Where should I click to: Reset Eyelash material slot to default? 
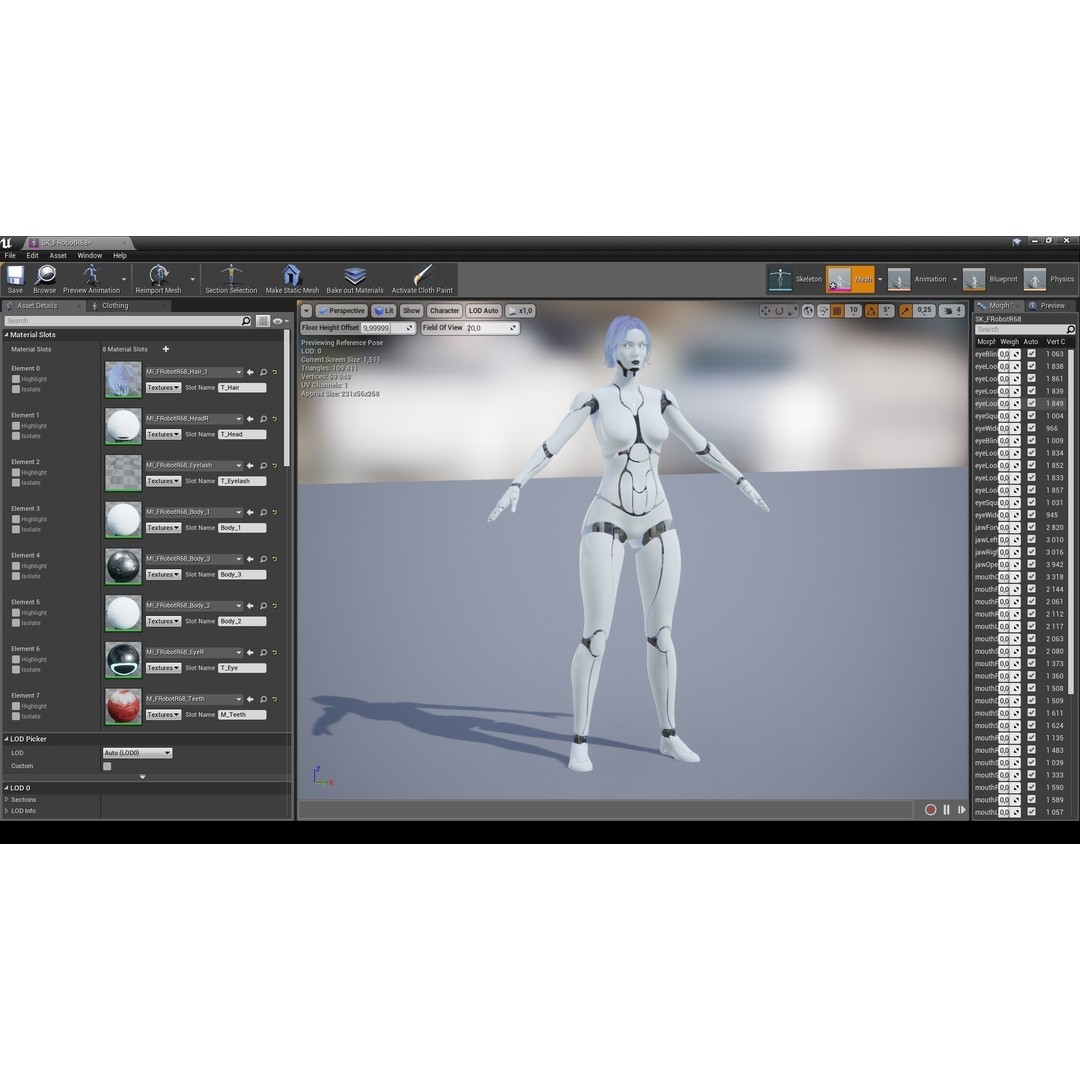274,466
